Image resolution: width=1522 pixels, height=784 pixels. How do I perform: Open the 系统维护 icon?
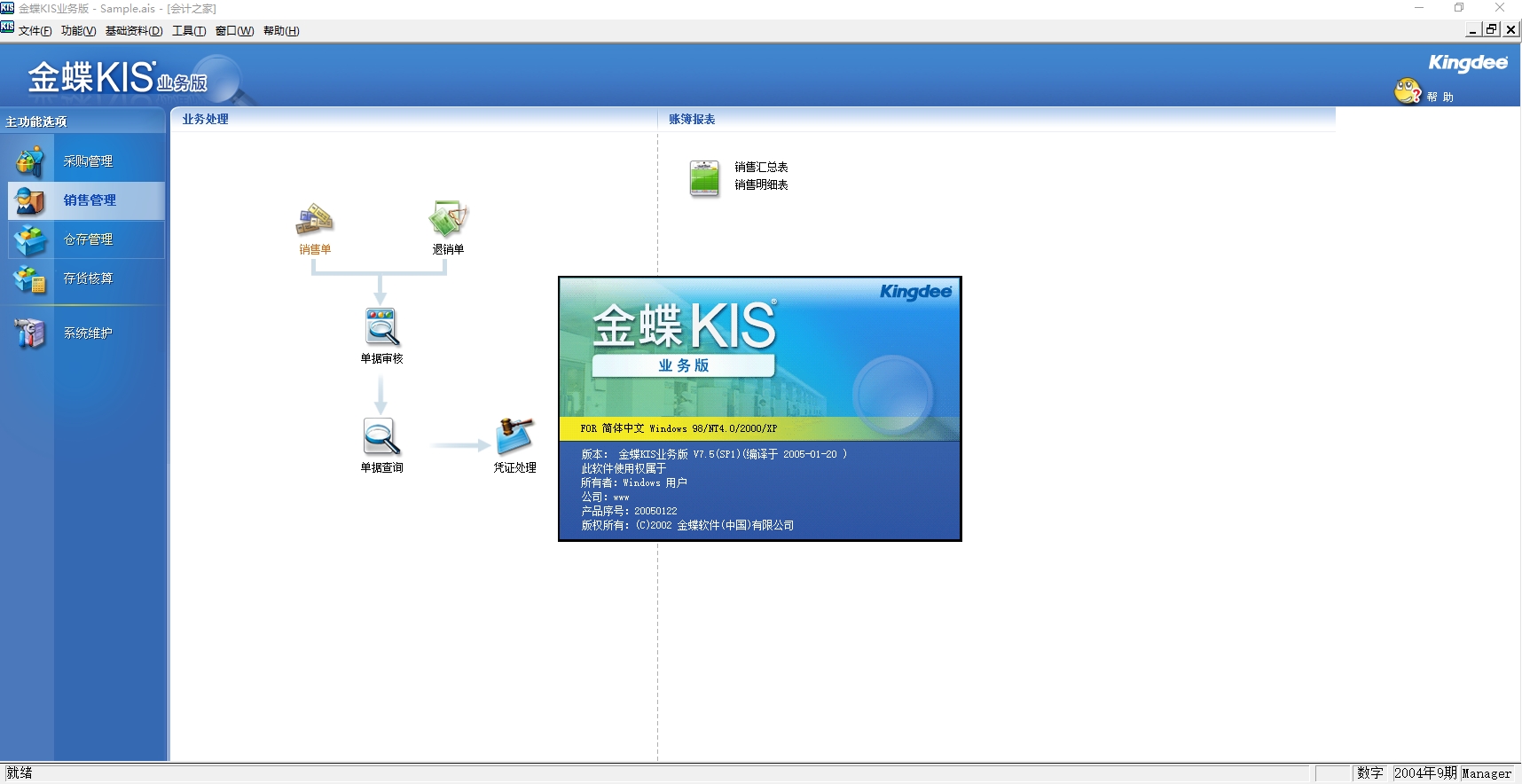tap(29, 333)
